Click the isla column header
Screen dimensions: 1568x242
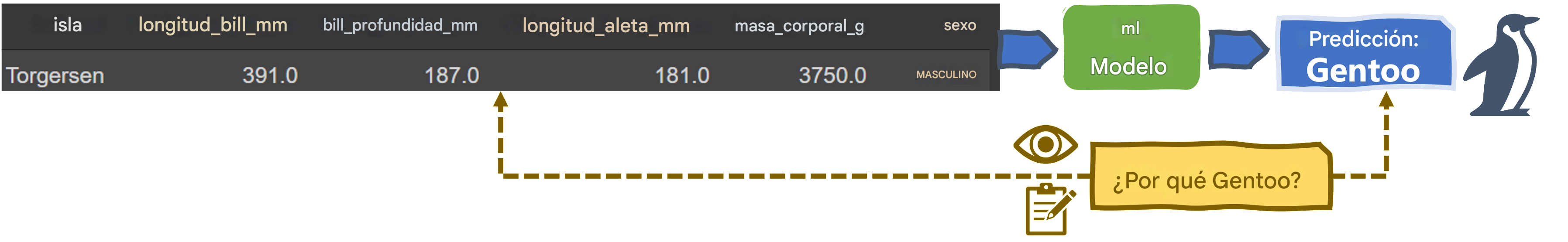[x=68, y=25]
